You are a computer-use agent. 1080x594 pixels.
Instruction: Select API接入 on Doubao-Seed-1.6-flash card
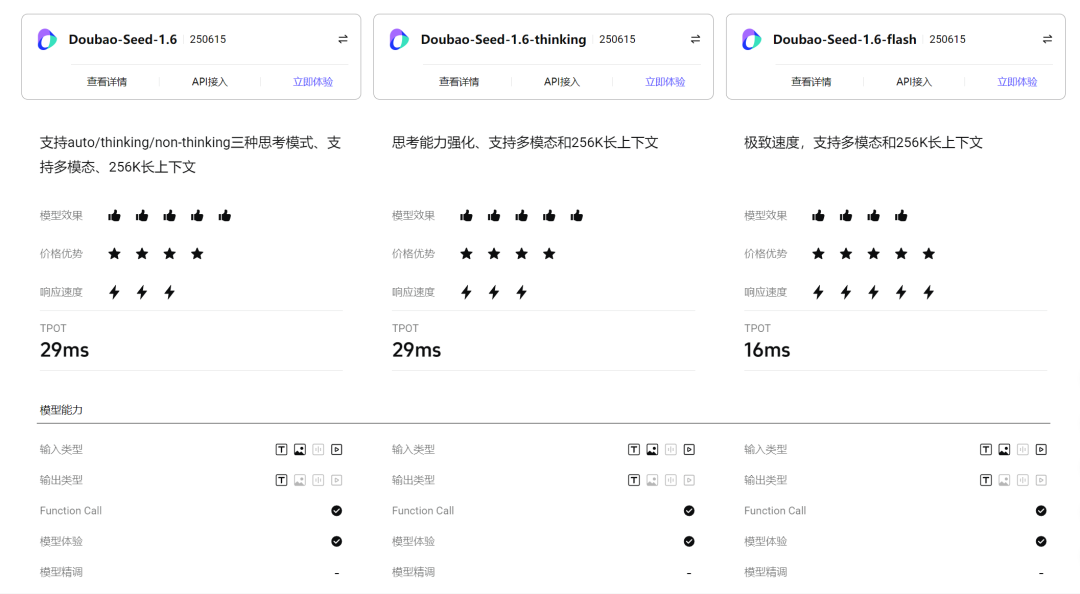pos(914,82)
